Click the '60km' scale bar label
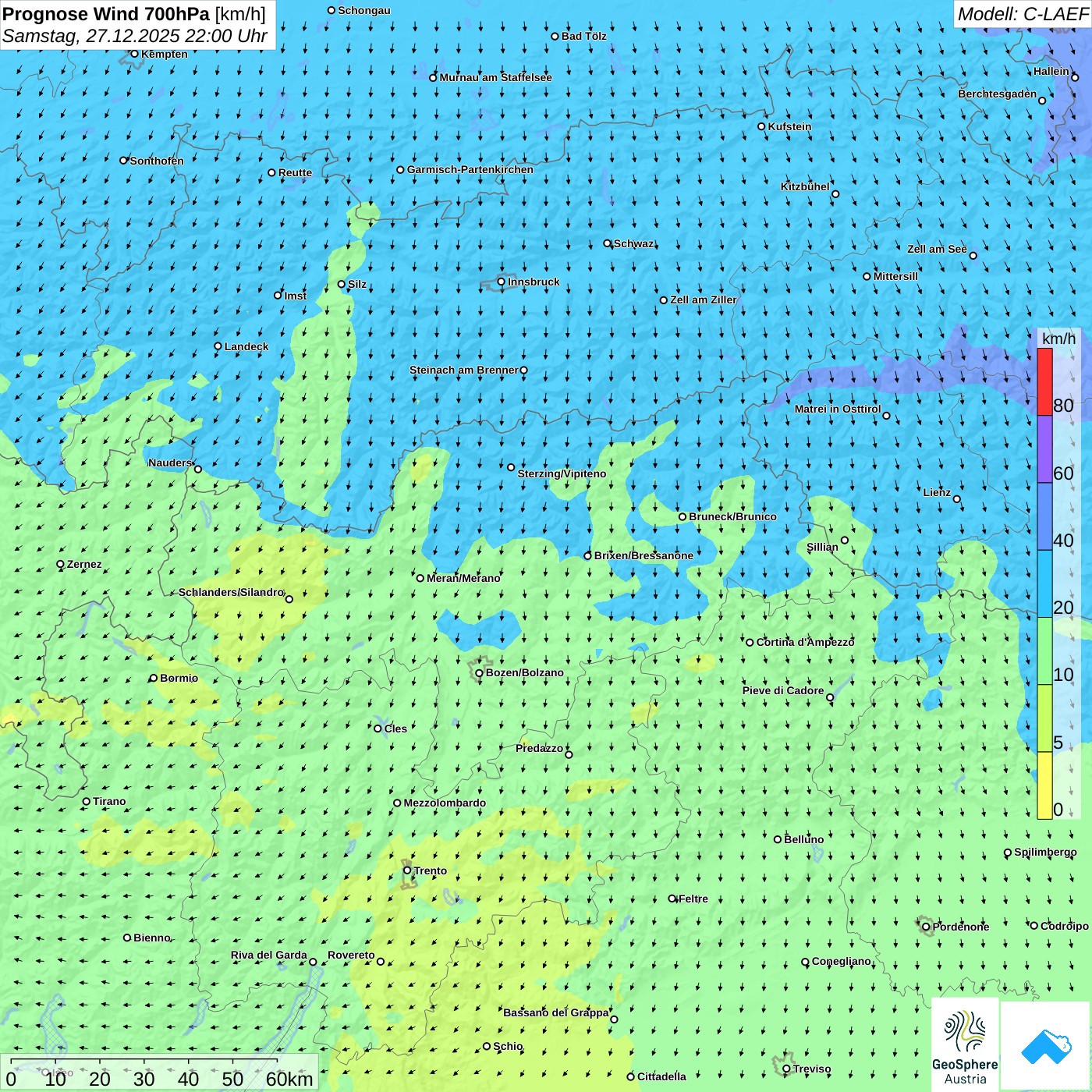Image resolution: width=1092 pixels, height=1092 pixels. click(289, 1079)
